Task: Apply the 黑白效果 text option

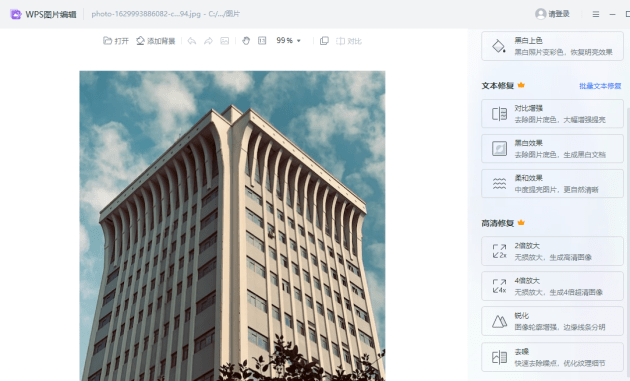Action: [x=552, y=149]
